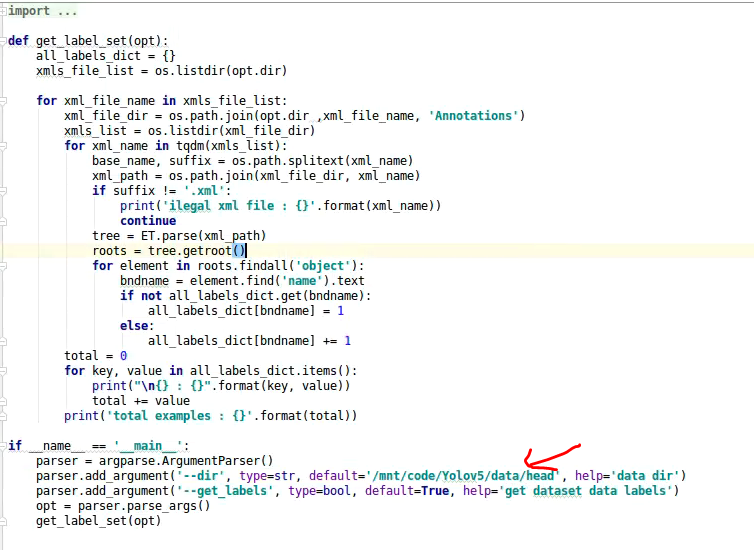754x550 pixels.
Task: Click 'tree.getroot()' on the highlighted line
Action: [x=197, y=250]
